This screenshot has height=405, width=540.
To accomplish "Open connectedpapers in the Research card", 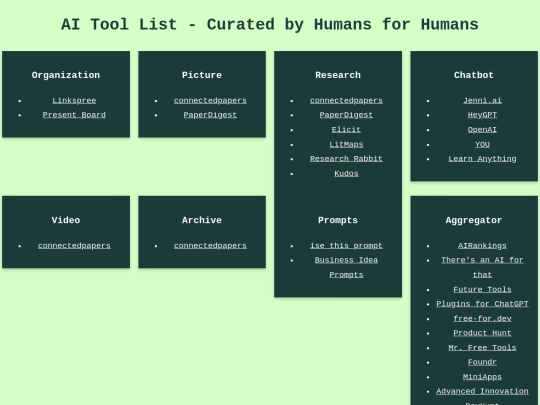I will click(x=346, y=101).
